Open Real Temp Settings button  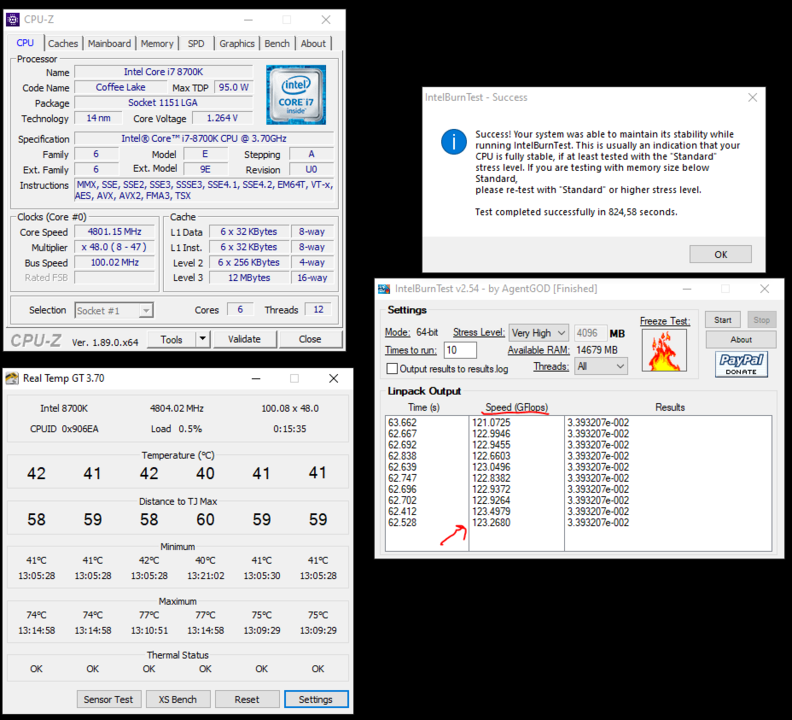pyautogui.click(x=316, y=699)
